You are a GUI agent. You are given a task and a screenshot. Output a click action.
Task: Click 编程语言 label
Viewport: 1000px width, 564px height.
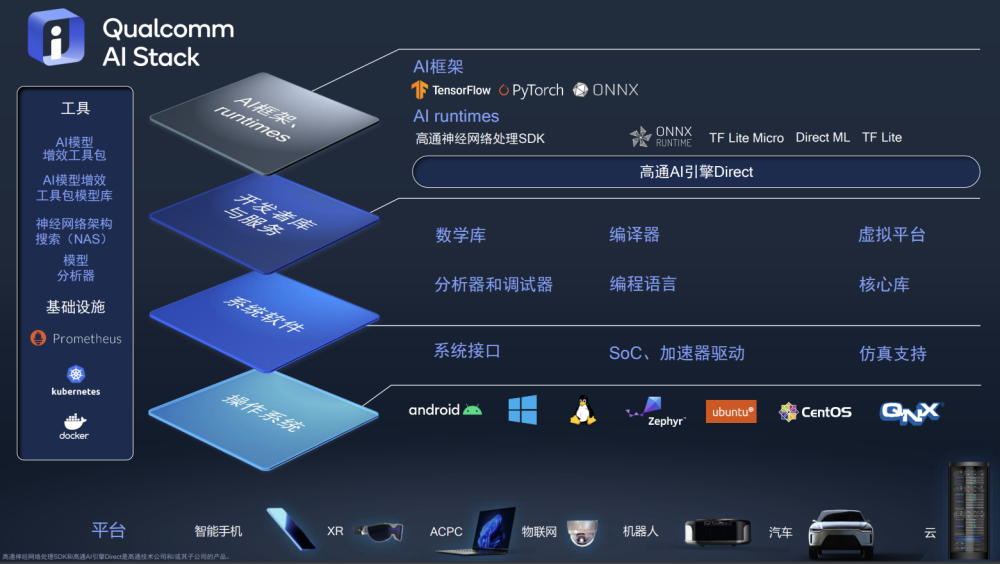[x=642, y=283]
